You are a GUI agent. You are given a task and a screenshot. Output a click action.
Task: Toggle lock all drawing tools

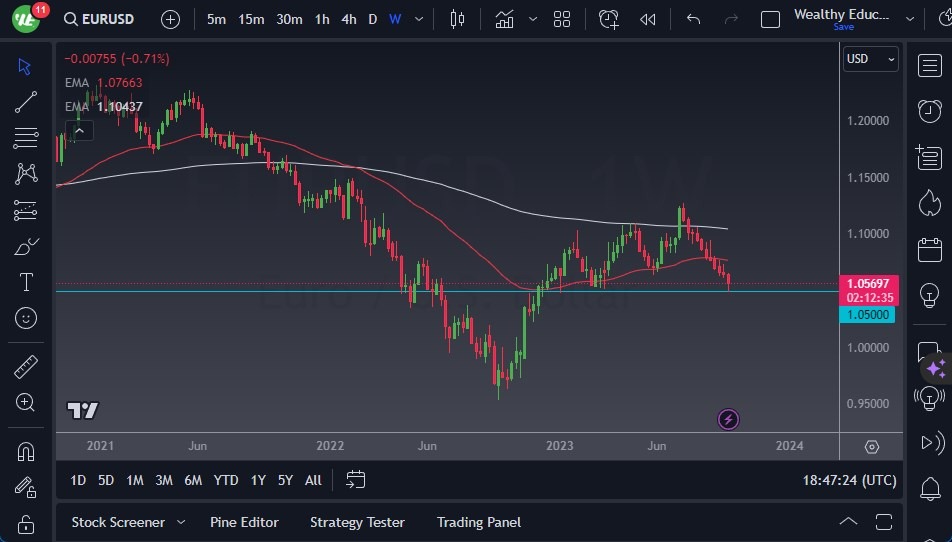[26, 524]
